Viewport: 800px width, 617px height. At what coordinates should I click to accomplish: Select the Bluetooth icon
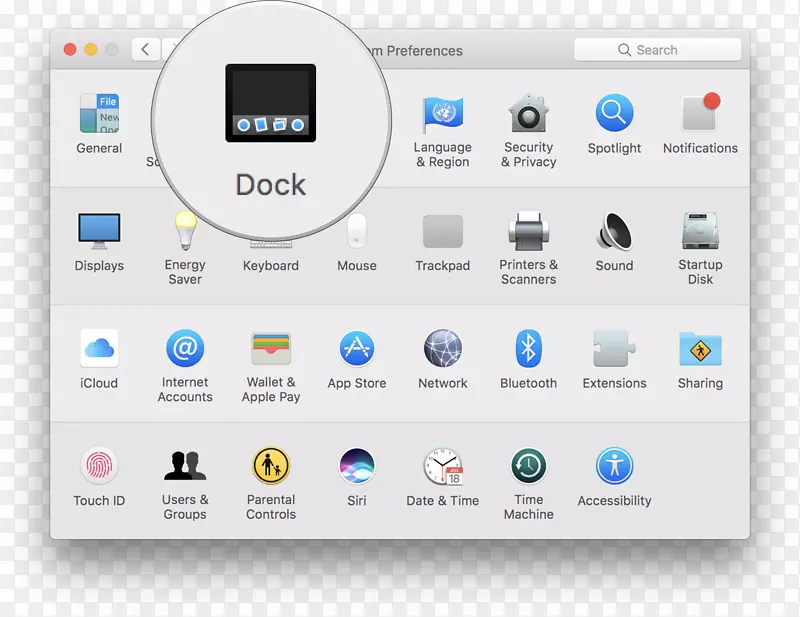pos(528,349)
